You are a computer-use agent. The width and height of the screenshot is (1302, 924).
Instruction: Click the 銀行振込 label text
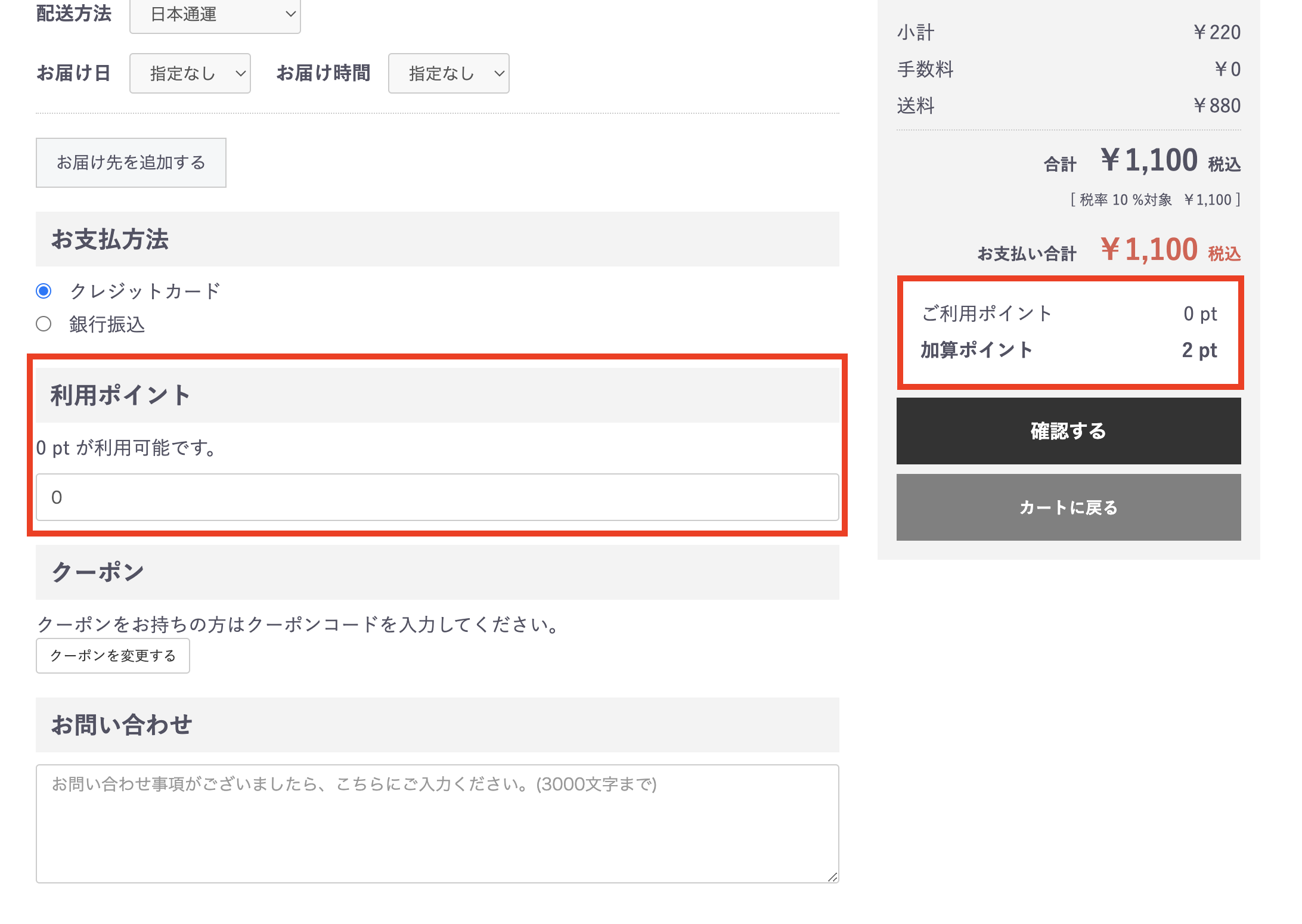[107, 324]
